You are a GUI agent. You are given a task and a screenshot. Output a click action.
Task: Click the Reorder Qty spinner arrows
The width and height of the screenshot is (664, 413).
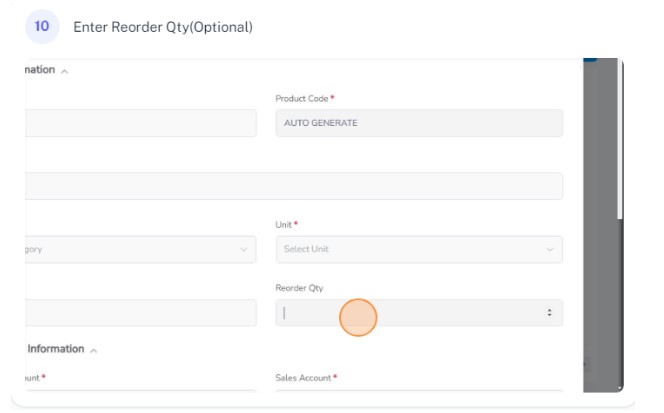tap(549, 313)
